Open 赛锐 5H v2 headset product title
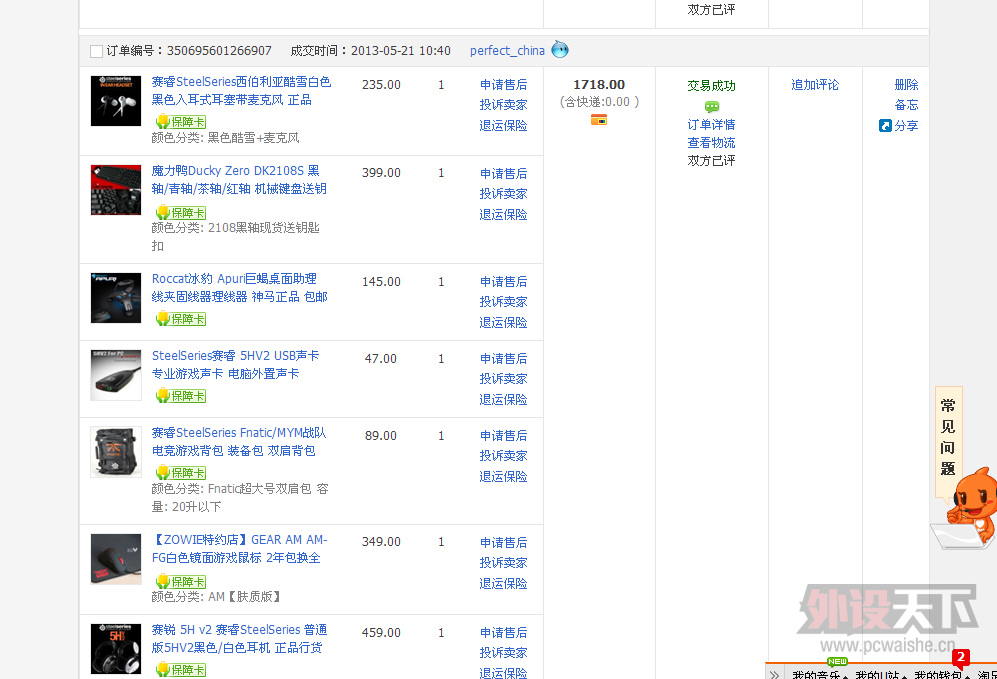997x679 pixels. point(240,638)
